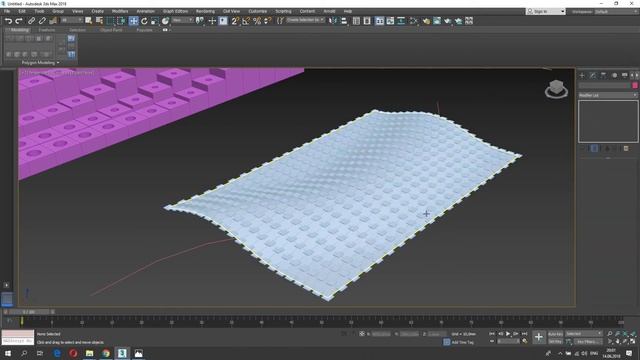Switch to the Freeform ribbon tab
This screenshot has width=640, height=360.
click(x=47, y=30)
